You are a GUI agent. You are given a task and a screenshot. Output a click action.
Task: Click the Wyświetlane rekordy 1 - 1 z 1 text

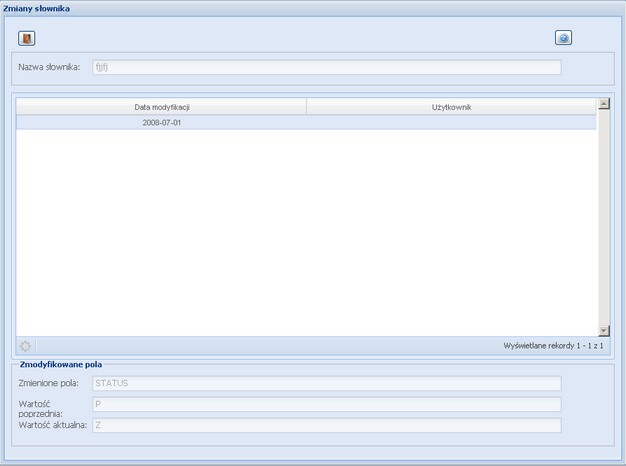(553, 346)
